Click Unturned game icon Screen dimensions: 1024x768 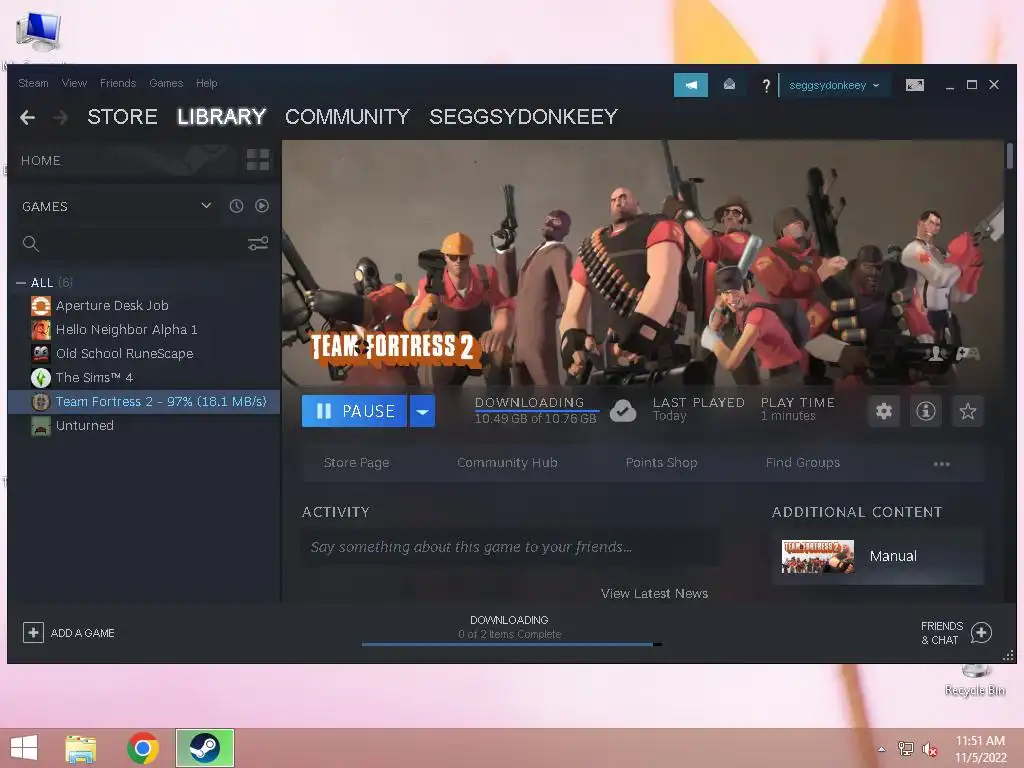40,426
